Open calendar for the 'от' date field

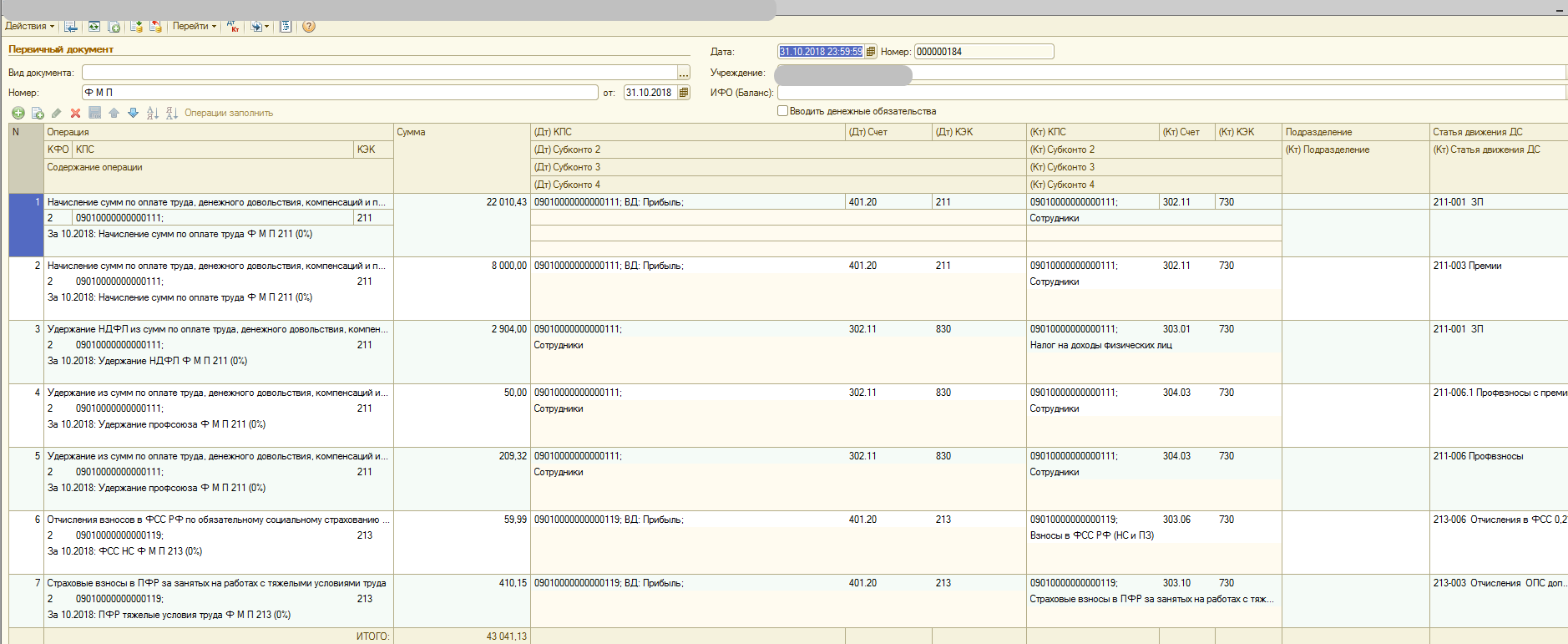[x=684, y=93]
